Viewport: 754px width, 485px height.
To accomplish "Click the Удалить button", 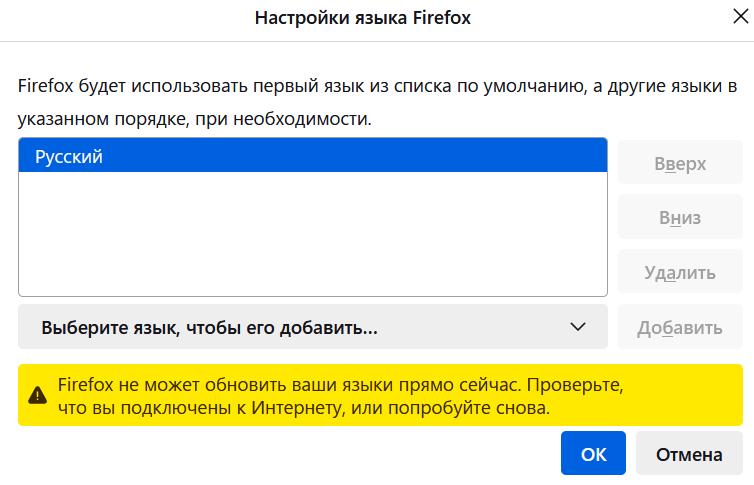I will coord(680,272).
